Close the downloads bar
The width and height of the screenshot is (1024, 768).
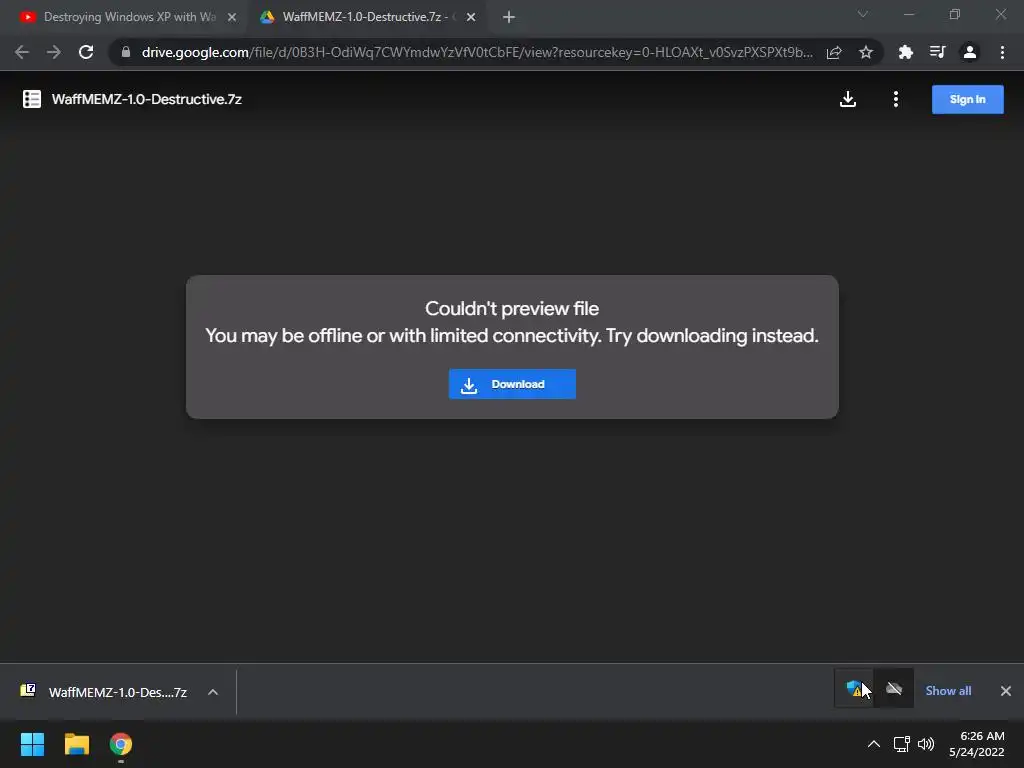[1006, 691]
